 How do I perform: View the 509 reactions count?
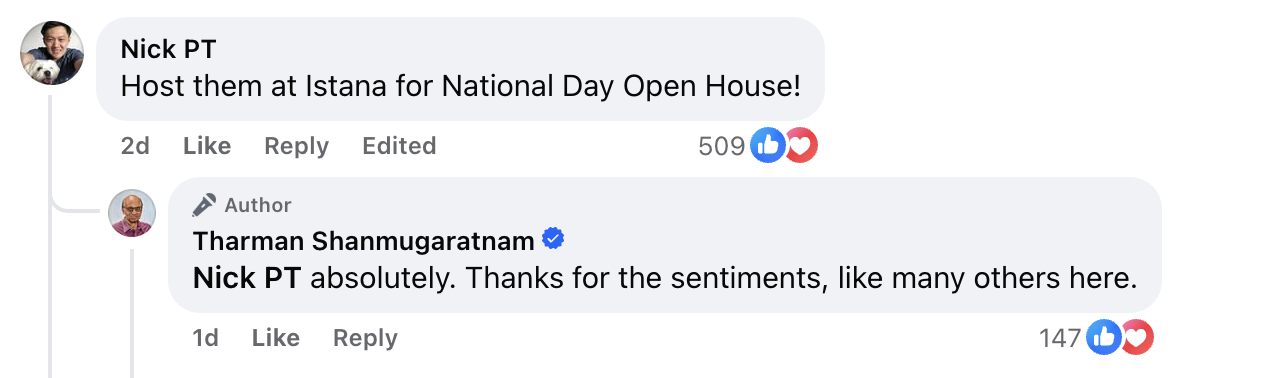pos(722,146)
